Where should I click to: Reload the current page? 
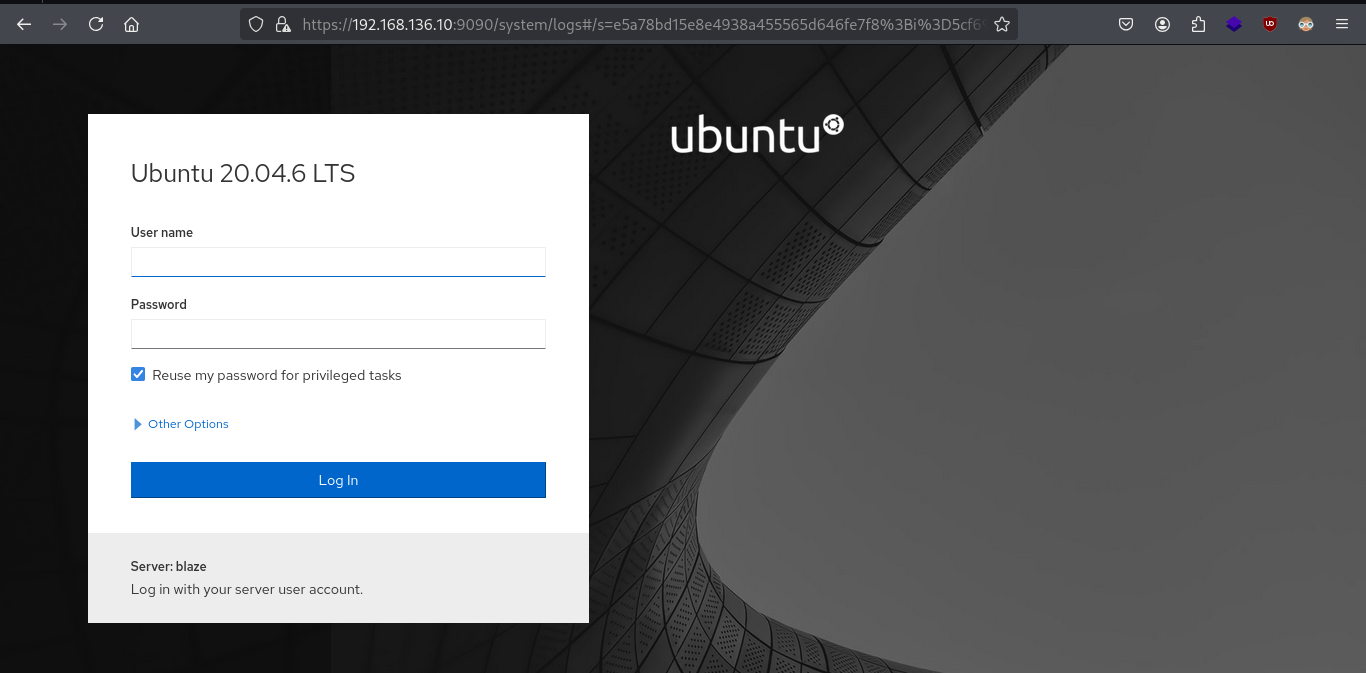(96, 24)
